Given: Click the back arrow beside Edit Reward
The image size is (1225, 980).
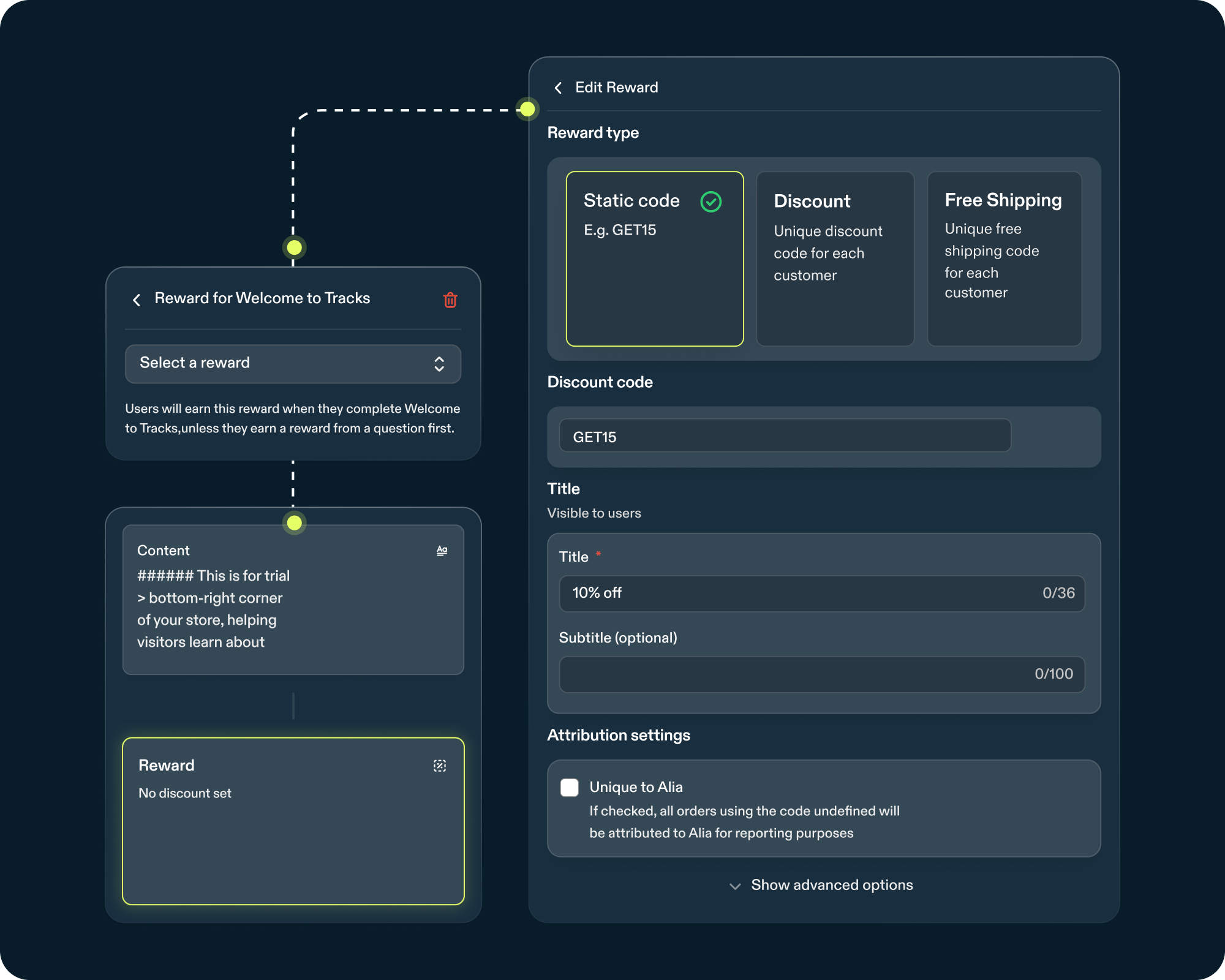Looking at the screenshot, I should point(558,88).
